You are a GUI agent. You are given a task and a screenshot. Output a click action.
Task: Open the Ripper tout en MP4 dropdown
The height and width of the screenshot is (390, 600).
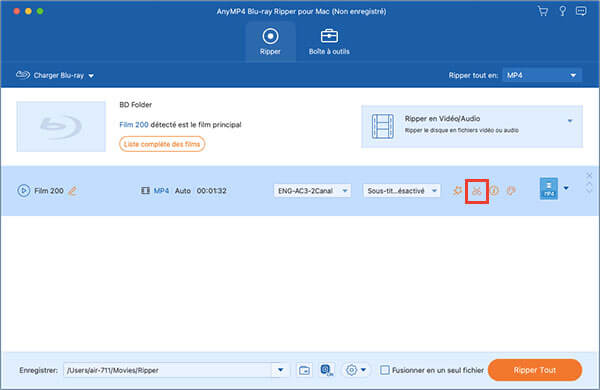tap(542, 75)
